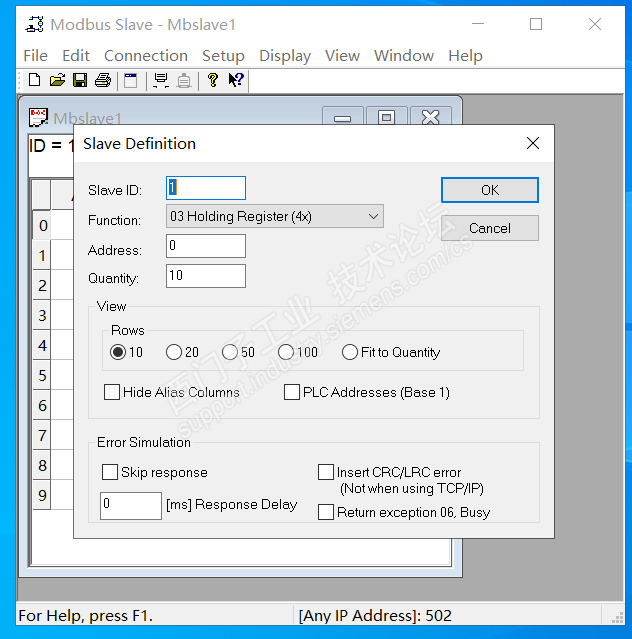Click the Disconnect toolbar icon
Screen dimensions: 632x639
point(184,80)
